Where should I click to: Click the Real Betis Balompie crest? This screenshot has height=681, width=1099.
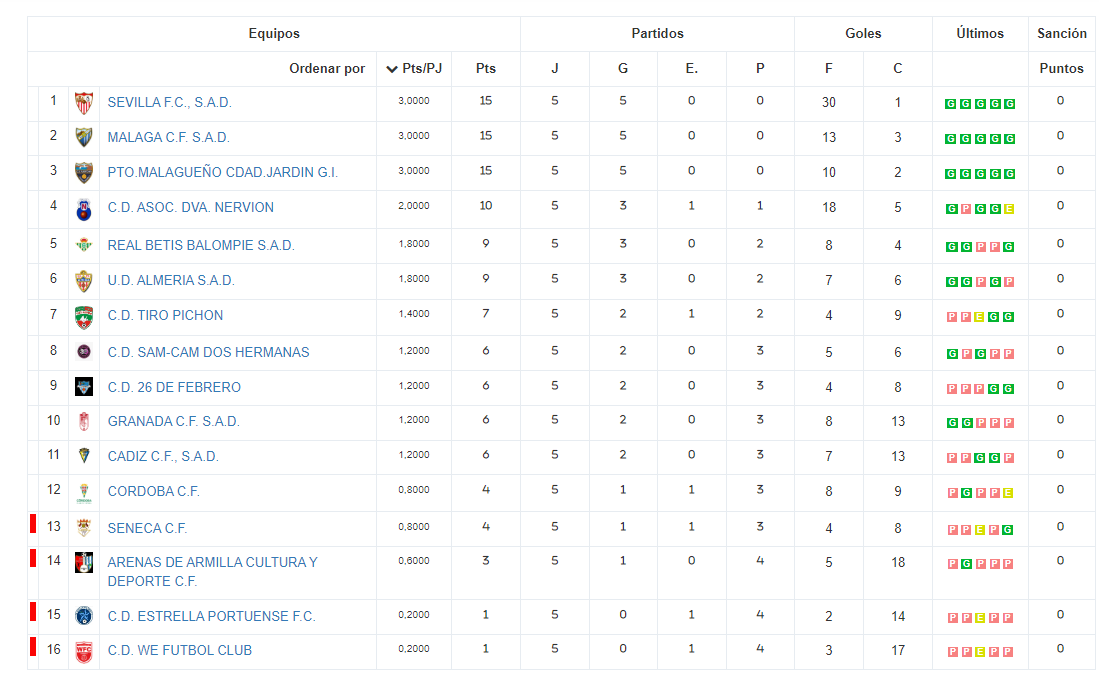(83, 245)
